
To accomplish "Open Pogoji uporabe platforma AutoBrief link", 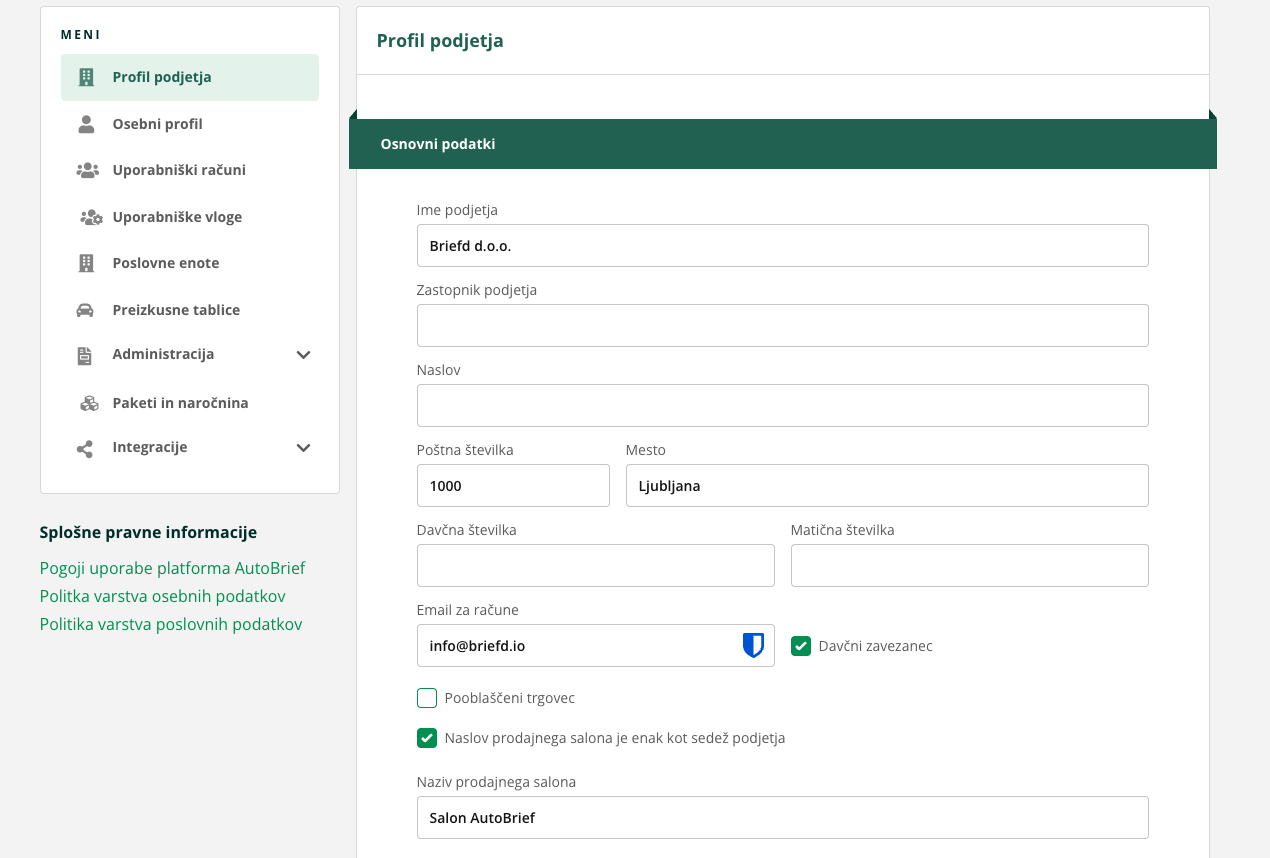I will pos(172,568).
